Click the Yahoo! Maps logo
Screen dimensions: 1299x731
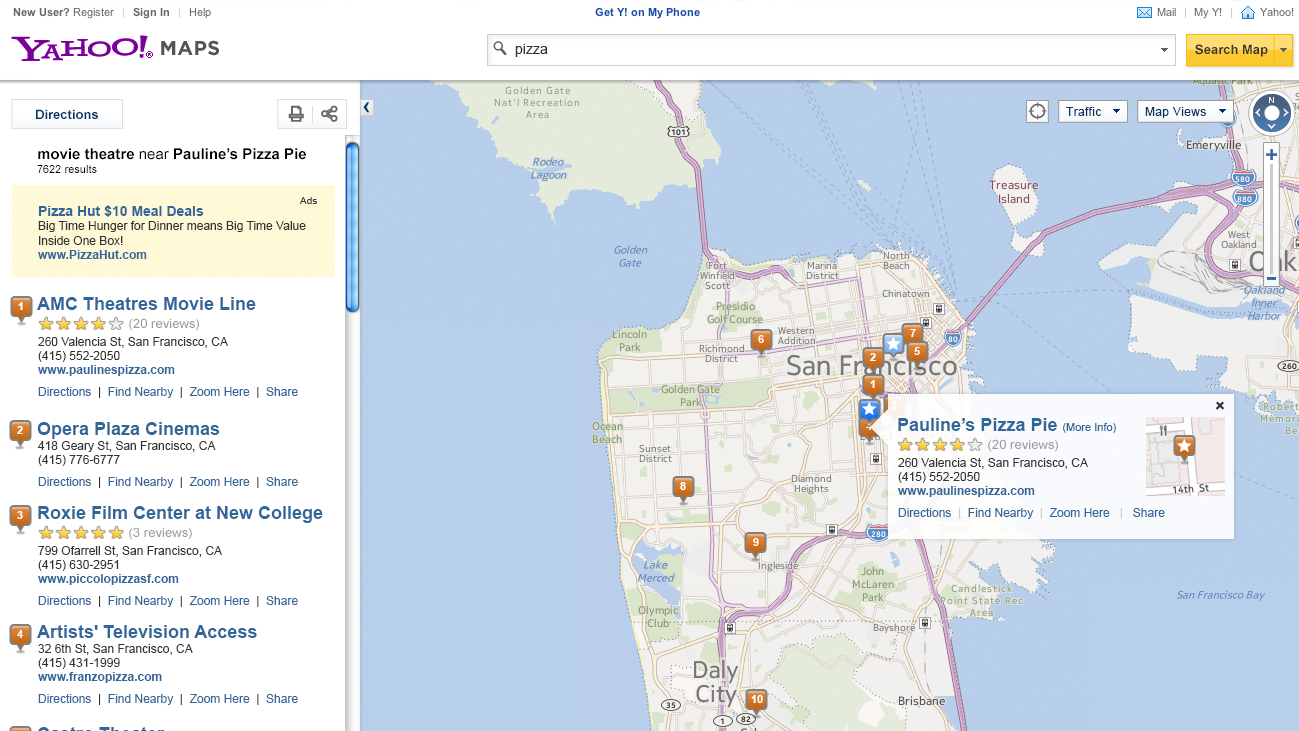[115, 48]
